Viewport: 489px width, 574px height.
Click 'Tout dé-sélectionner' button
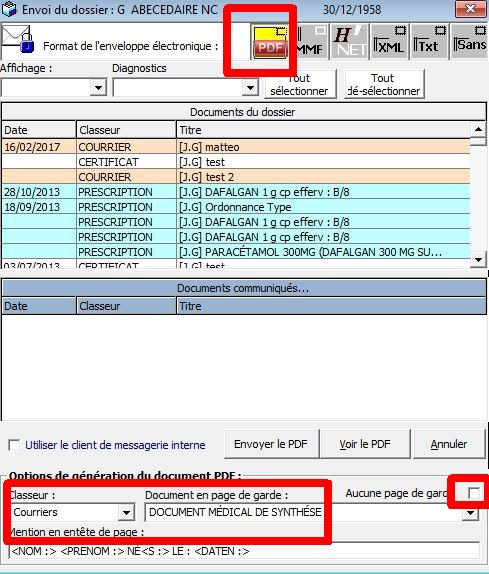tap(384, 85)
